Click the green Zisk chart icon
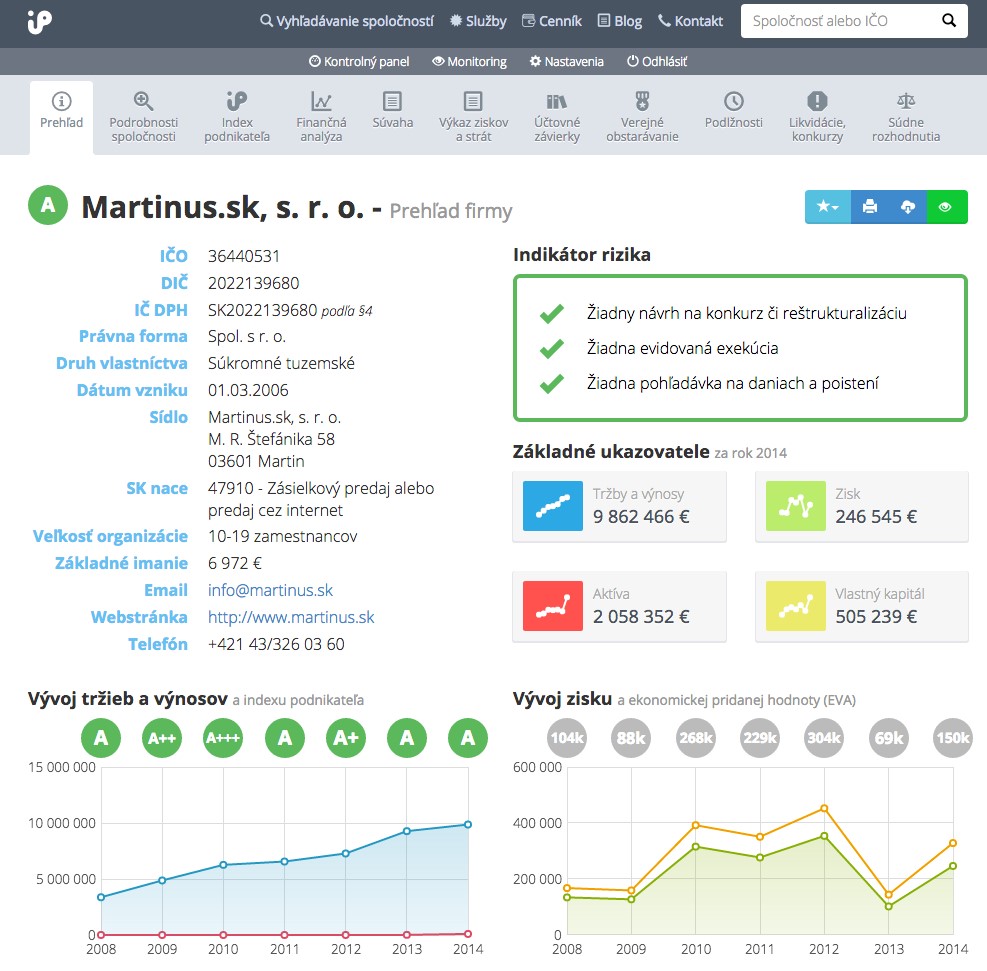Screen dimensions: 987x971 [796, 506]
